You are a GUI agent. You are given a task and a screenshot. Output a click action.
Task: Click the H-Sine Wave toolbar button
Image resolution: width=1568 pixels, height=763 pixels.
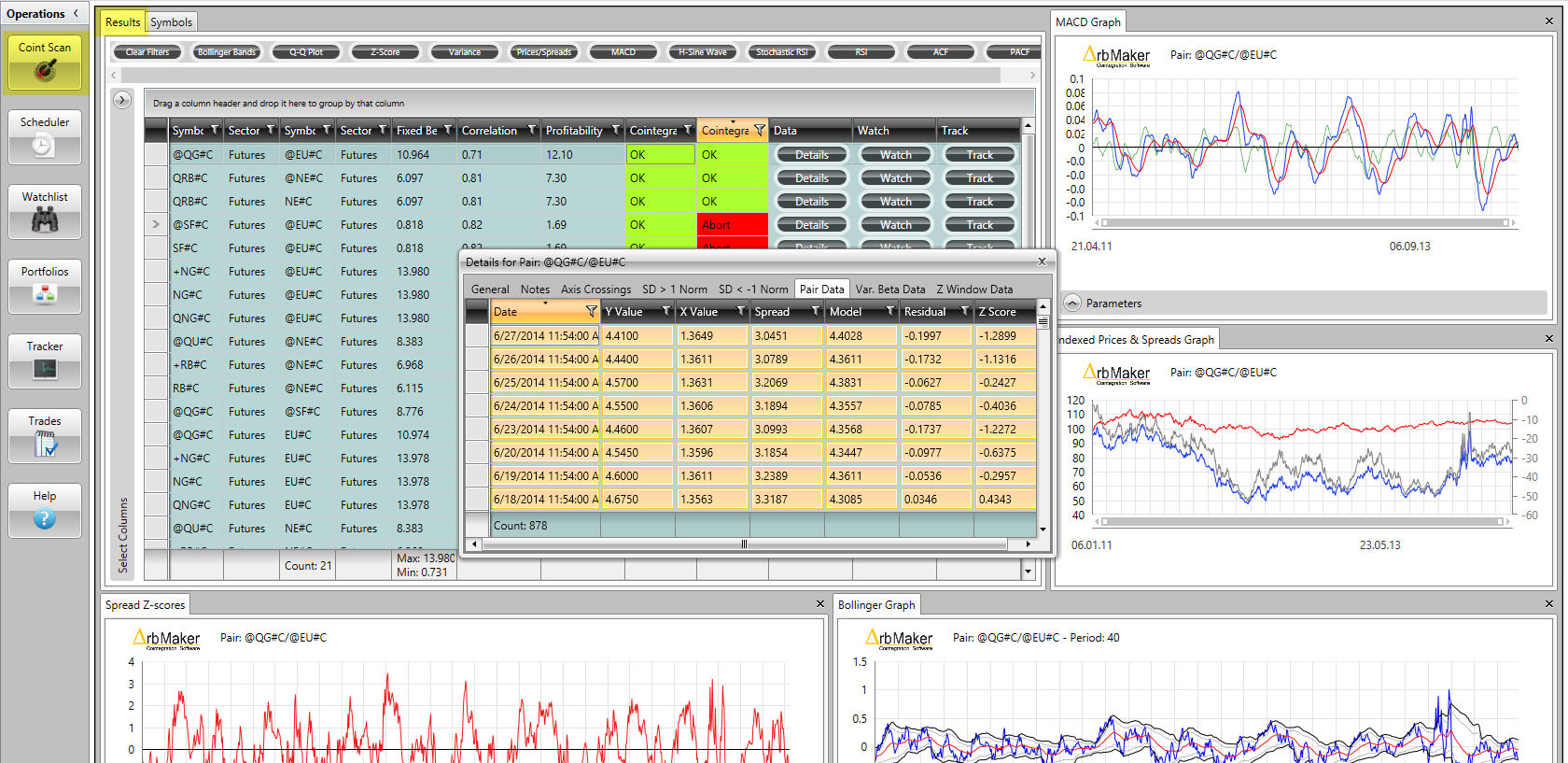[x=703, y=52]
